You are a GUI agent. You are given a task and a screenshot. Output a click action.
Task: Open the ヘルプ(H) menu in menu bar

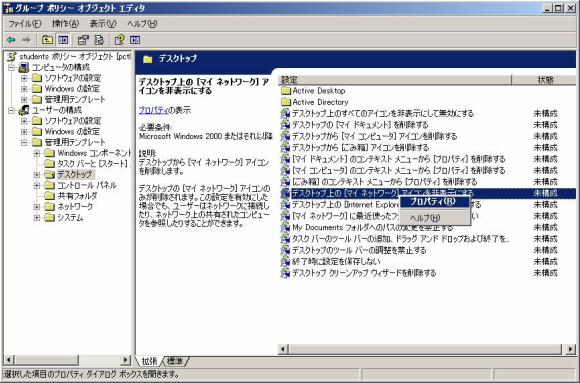[142, 24]
